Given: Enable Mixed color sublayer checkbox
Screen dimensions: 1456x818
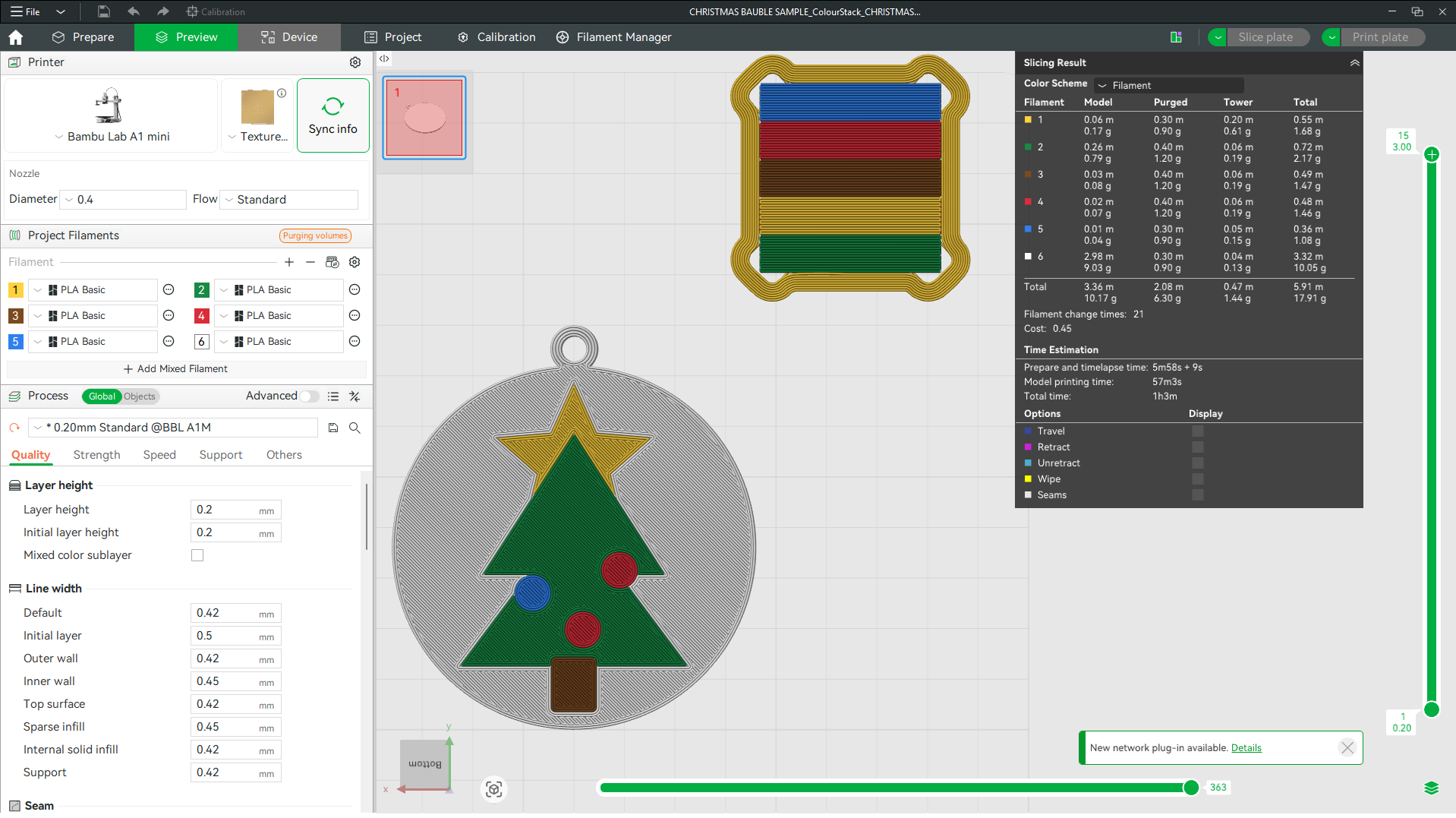Looking at the screenshot, I should point(197,555).
